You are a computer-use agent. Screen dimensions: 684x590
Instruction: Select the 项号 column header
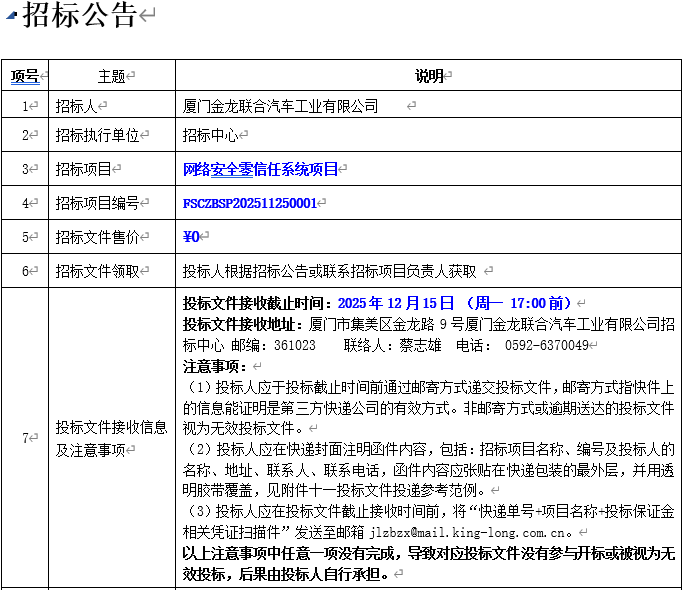tap(24, 76)
